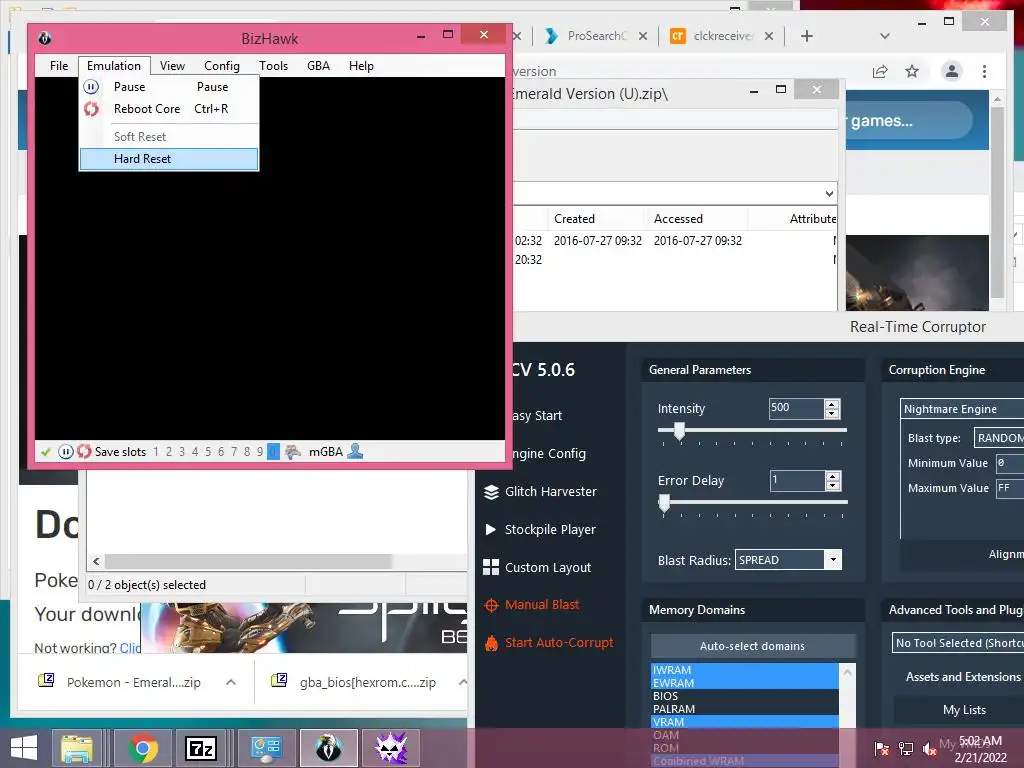Select highlighted save slot 0
The image size is (1024, 768).
(x=273, y=451)
